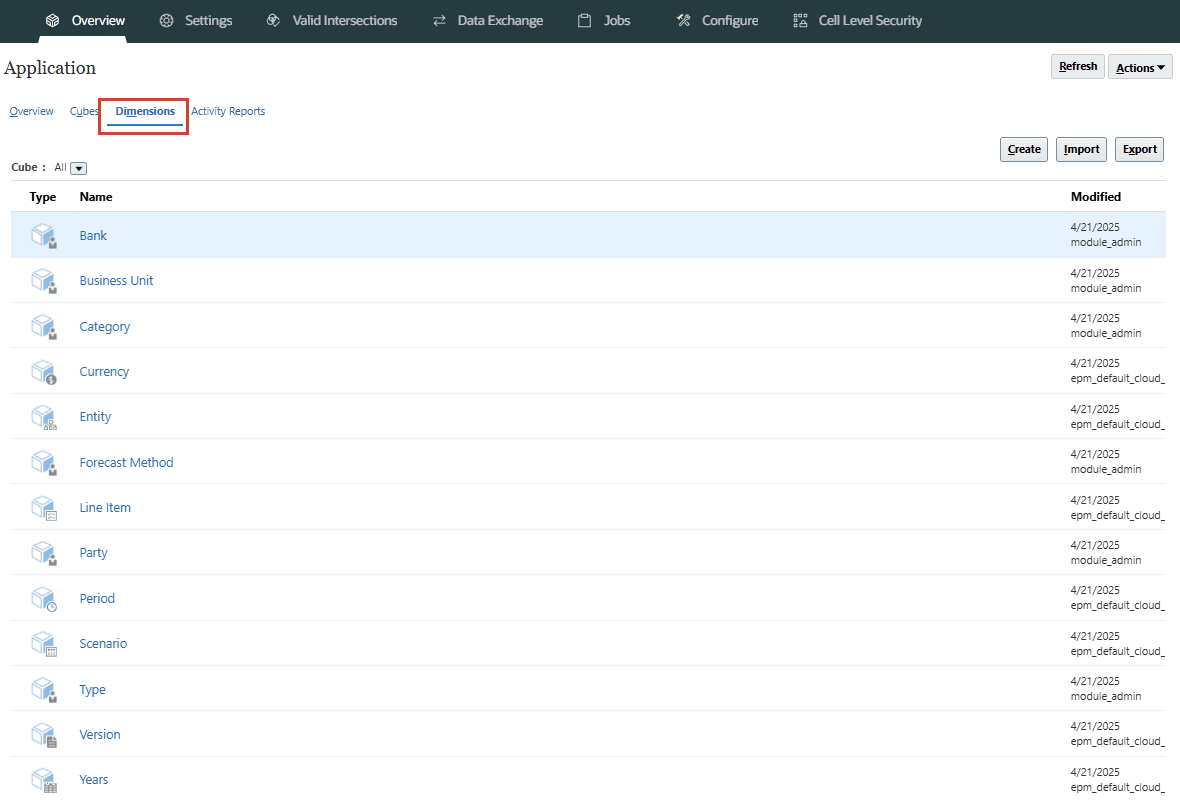Click the Configure tools icon
The image size is (1180, 800).
683,20
